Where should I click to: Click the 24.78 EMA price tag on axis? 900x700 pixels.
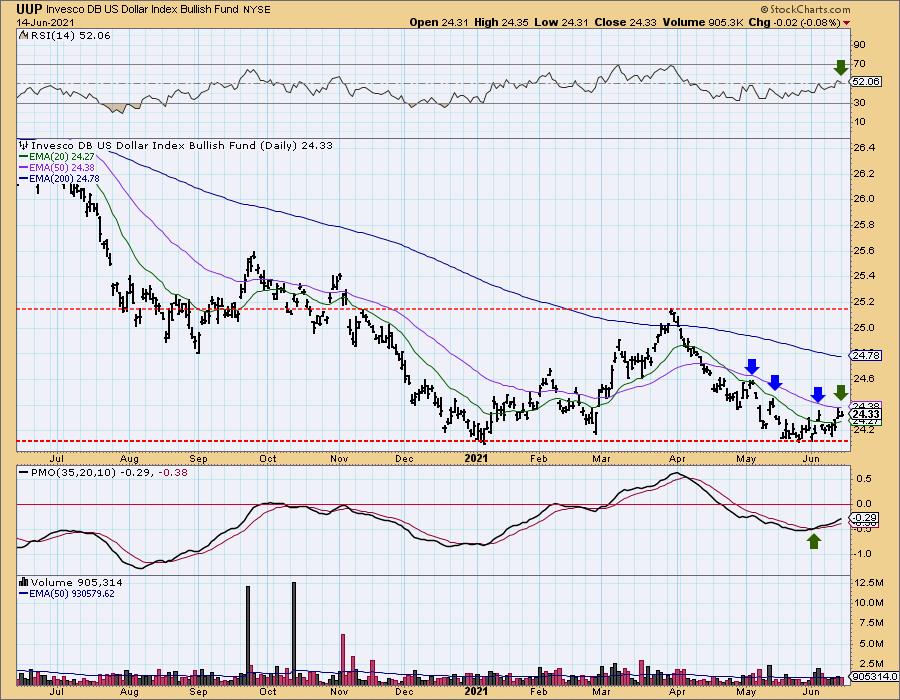click(x=866, y=356)
